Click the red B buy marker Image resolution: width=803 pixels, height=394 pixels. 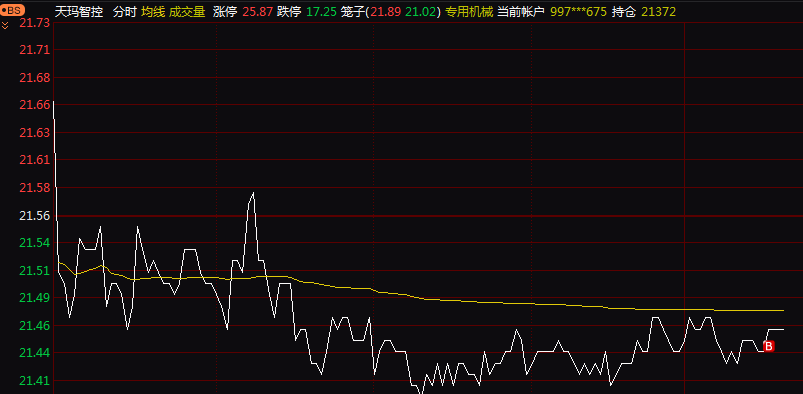click(769, 347)
